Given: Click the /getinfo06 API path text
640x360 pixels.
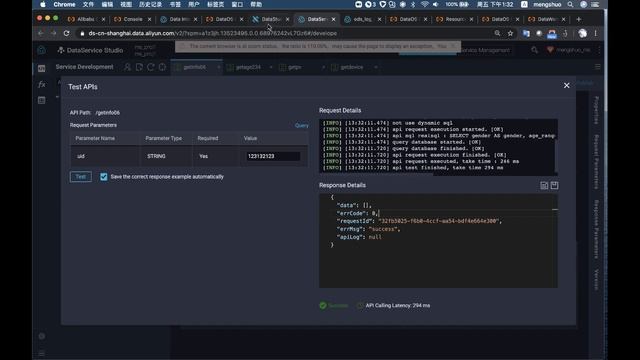Looking at the screenshot, I should pos(108,113).
